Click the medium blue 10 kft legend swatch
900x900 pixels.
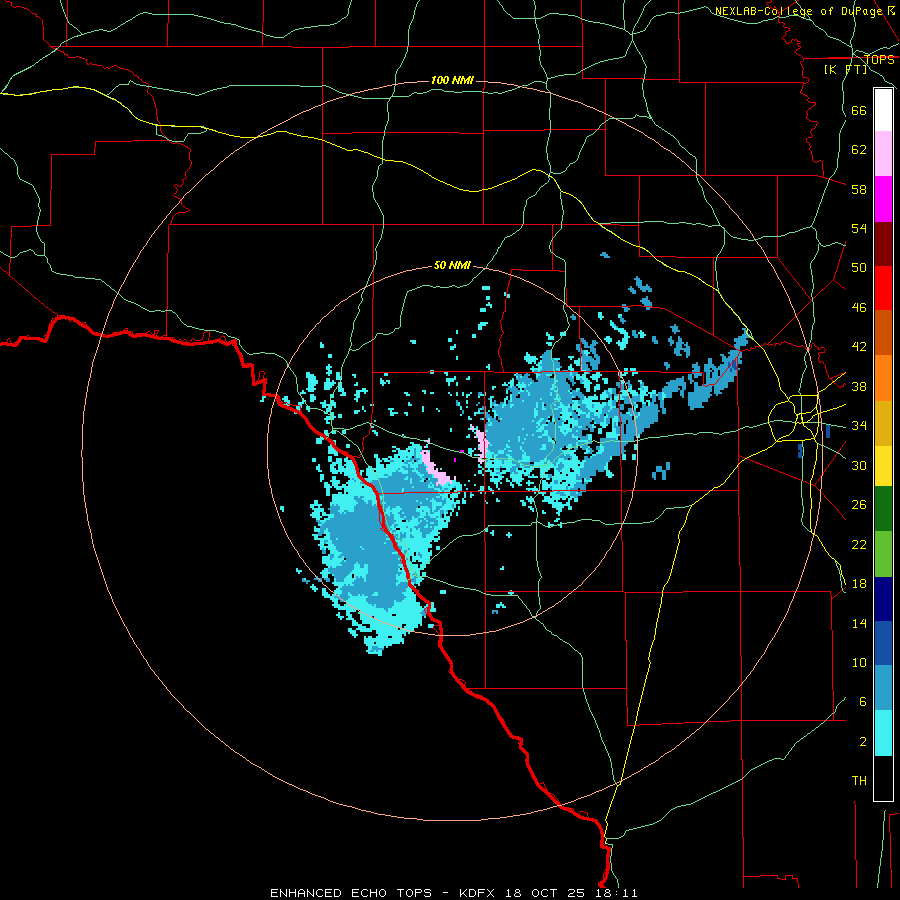pos(883,643)
